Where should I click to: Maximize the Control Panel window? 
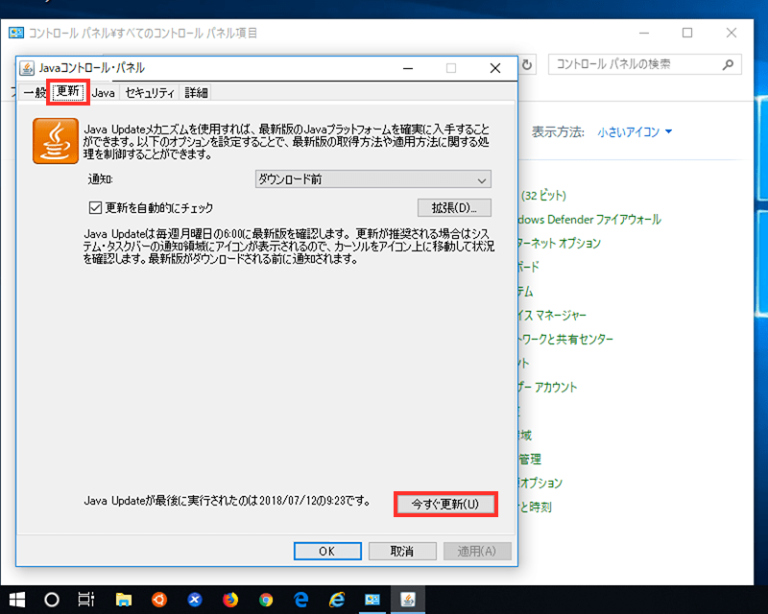click(x=687, y=33)
